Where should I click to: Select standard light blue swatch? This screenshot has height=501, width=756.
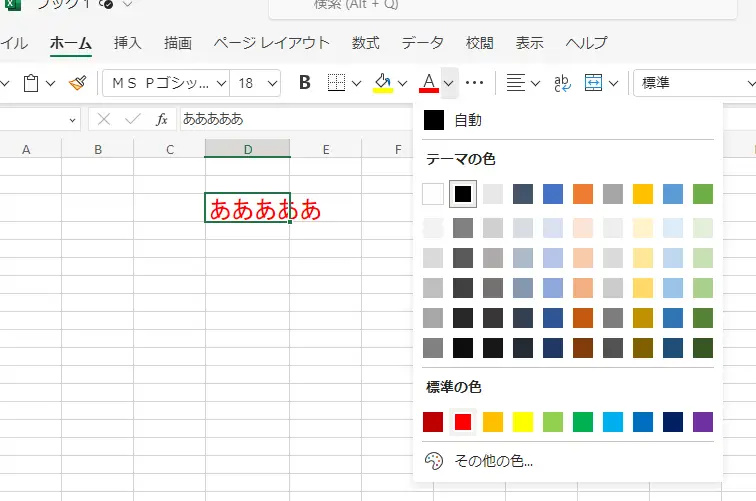pos(613,422)
